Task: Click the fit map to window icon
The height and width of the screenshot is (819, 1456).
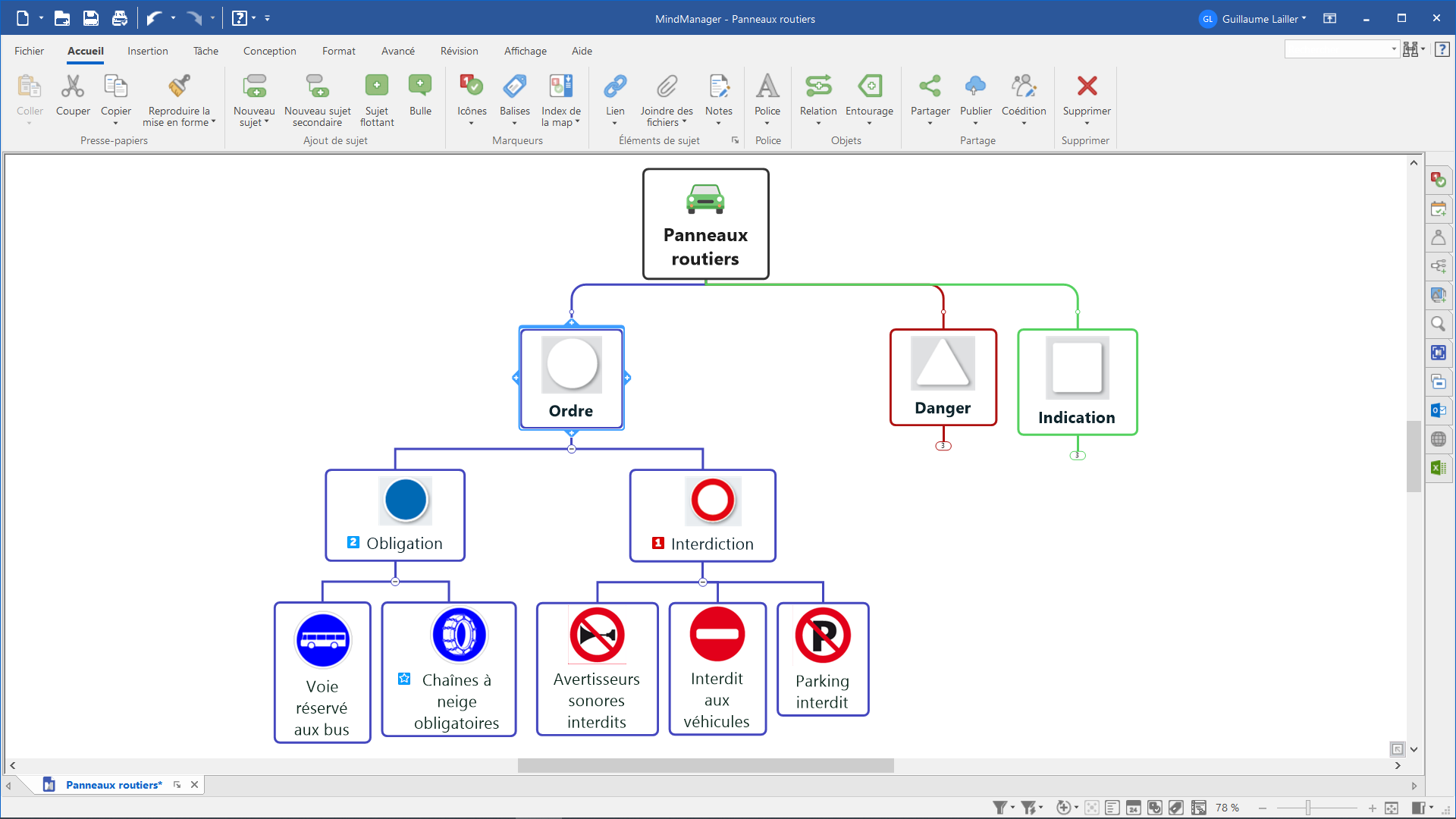Action: [1391, 808]
